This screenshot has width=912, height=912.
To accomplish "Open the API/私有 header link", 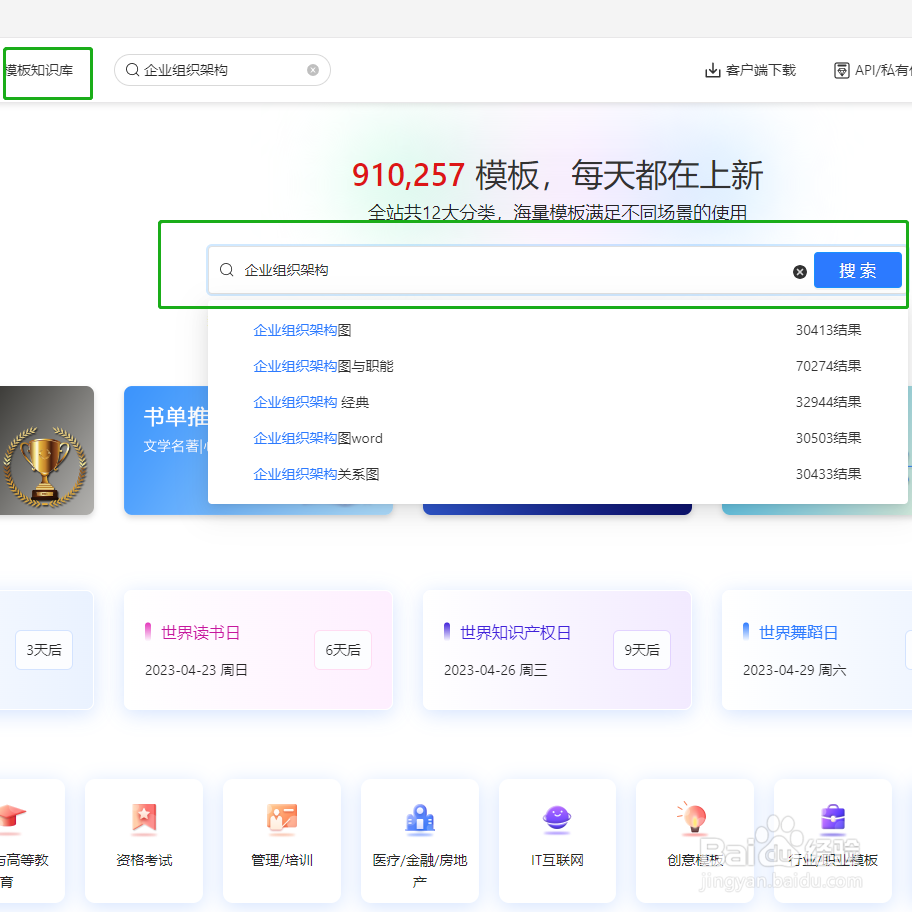I will pyautogui.click(x=883, y=70).
